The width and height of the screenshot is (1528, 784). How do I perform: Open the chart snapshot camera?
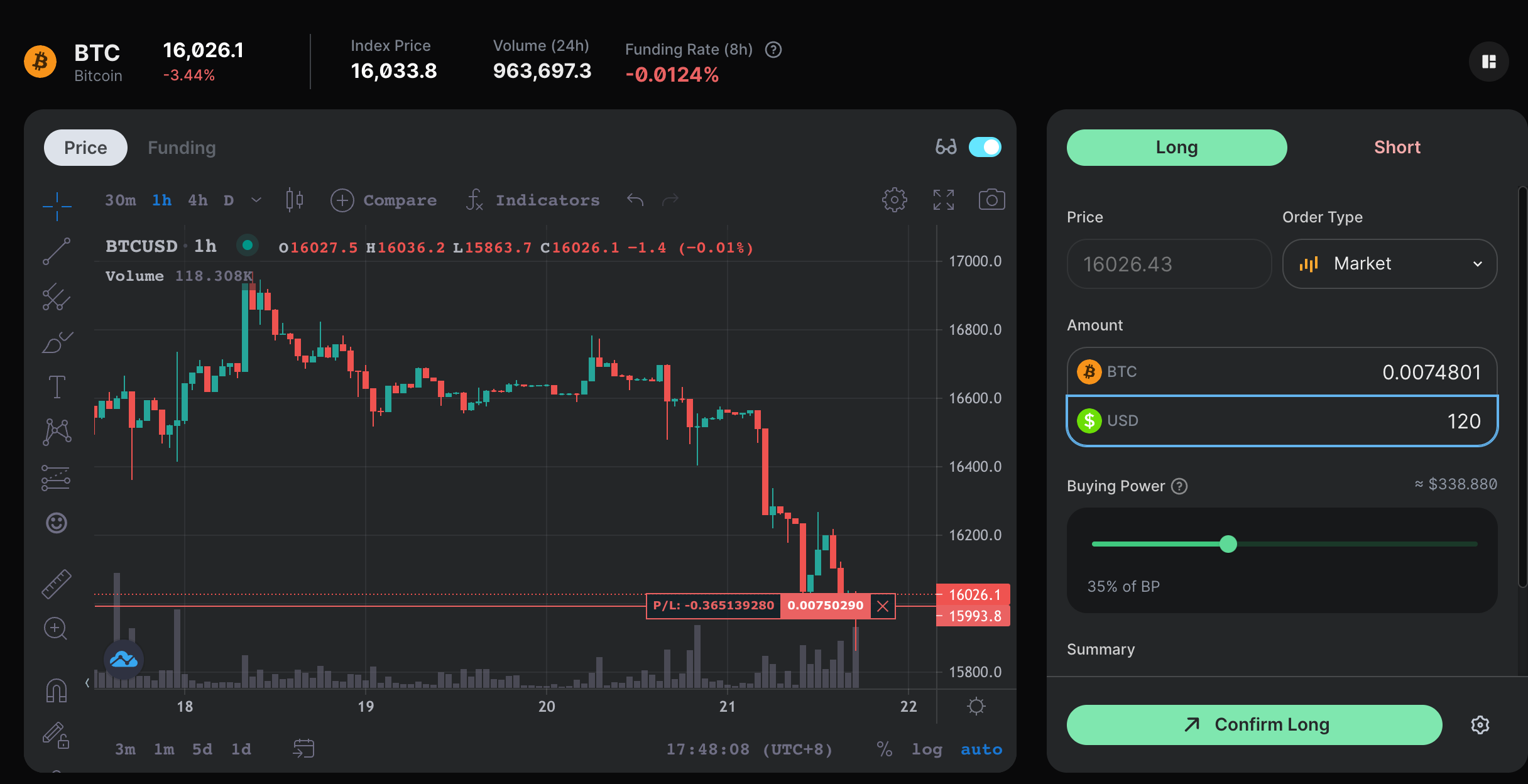(991, 200)
